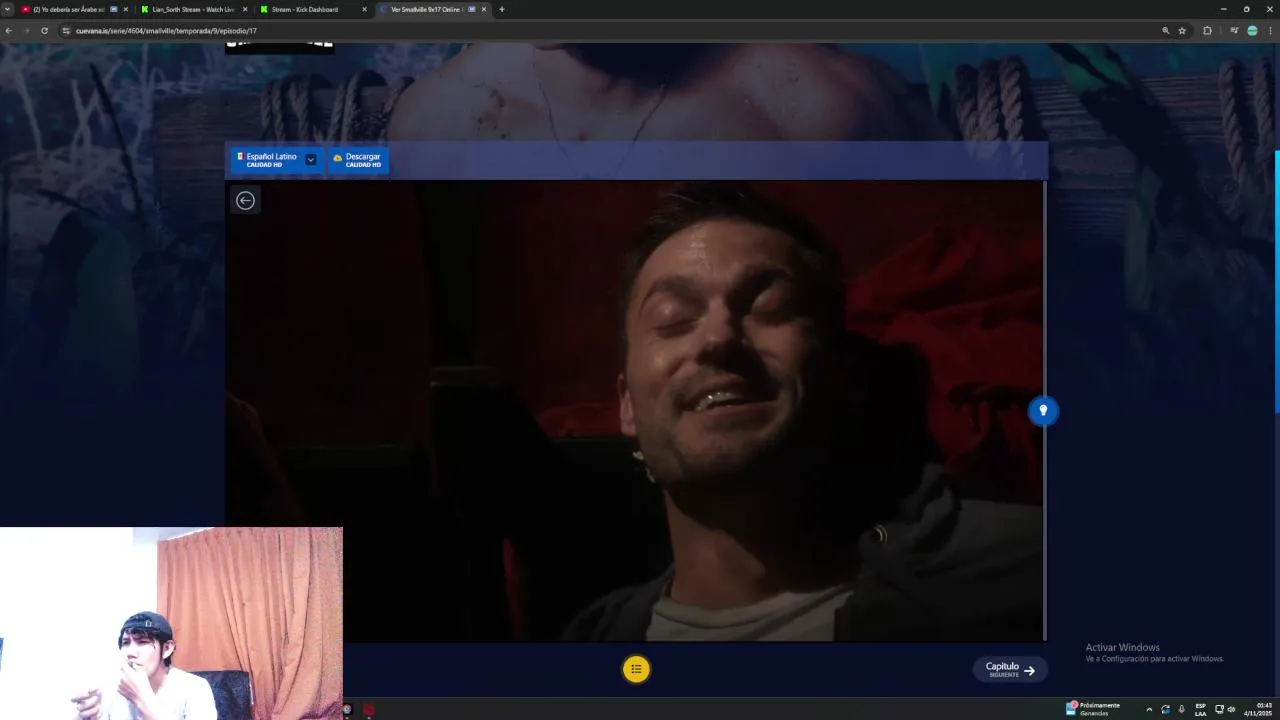
Task: Reload the current page
Action: 44,31
